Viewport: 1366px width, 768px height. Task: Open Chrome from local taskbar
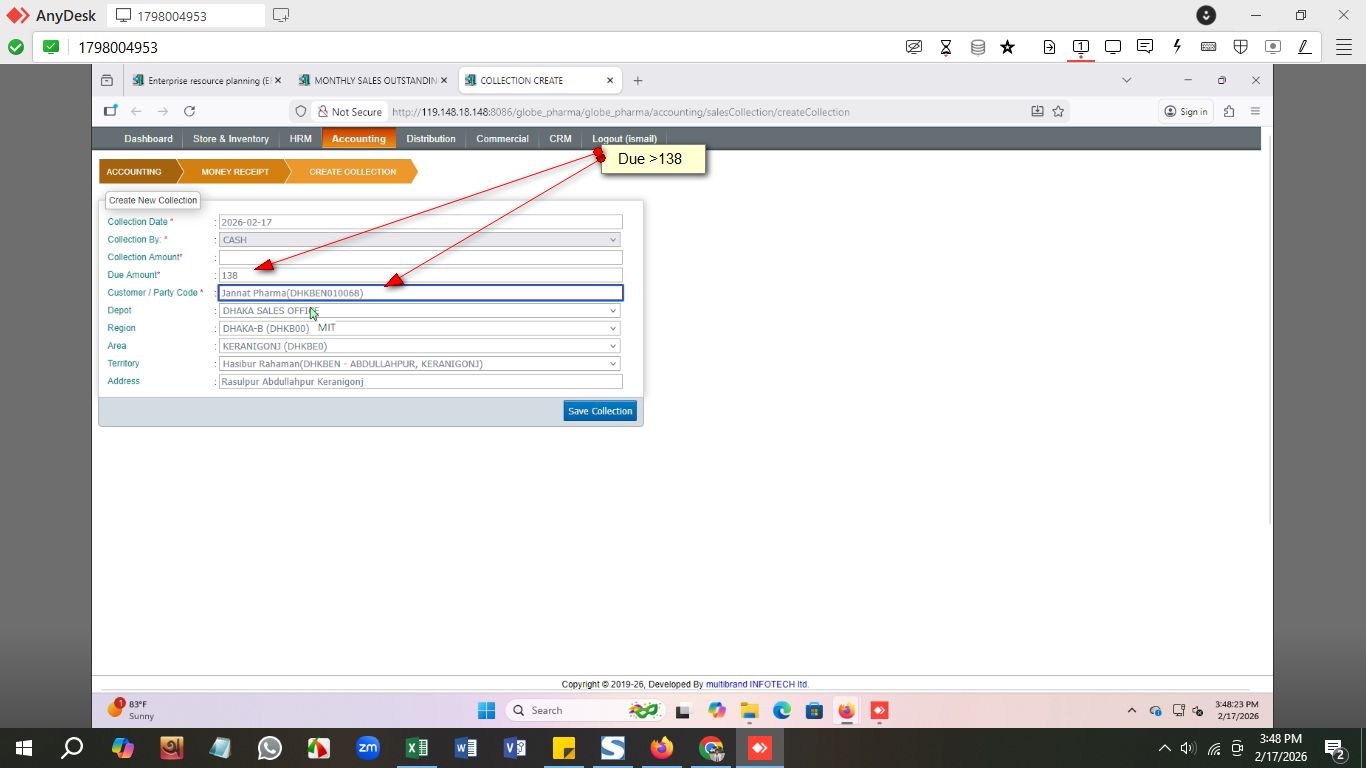(711, 748)
